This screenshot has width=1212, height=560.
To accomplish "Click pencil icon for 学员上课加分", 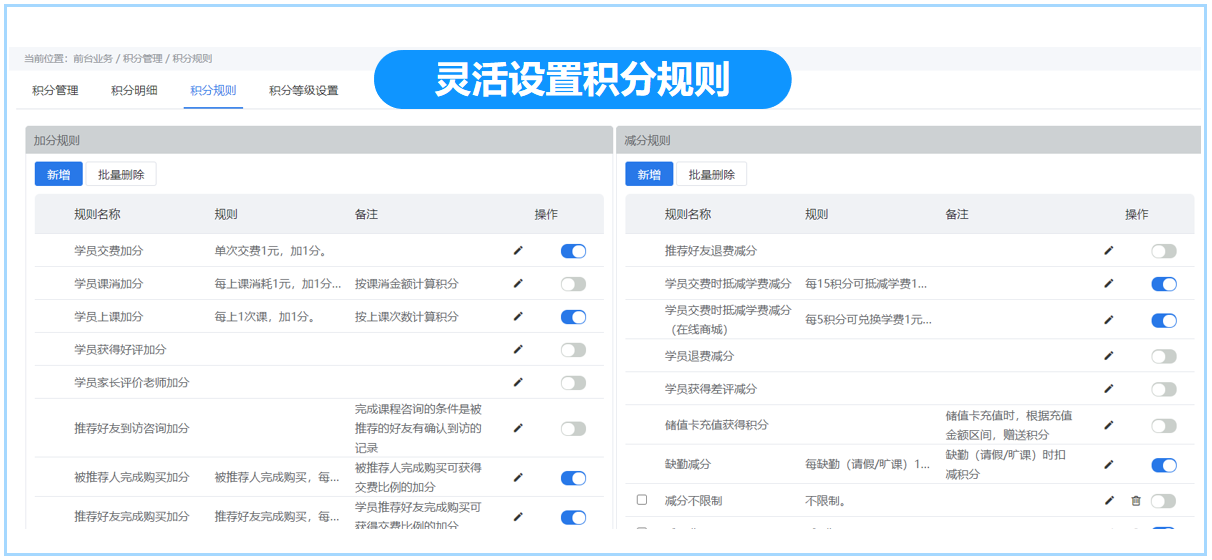I will (x=518, y=317).
